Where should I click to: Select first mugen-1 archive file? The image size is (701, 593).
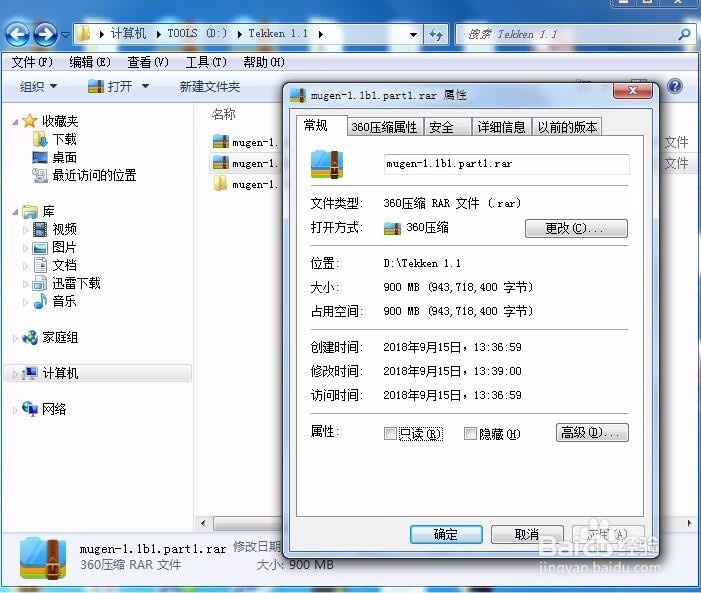tap(245, 142)
